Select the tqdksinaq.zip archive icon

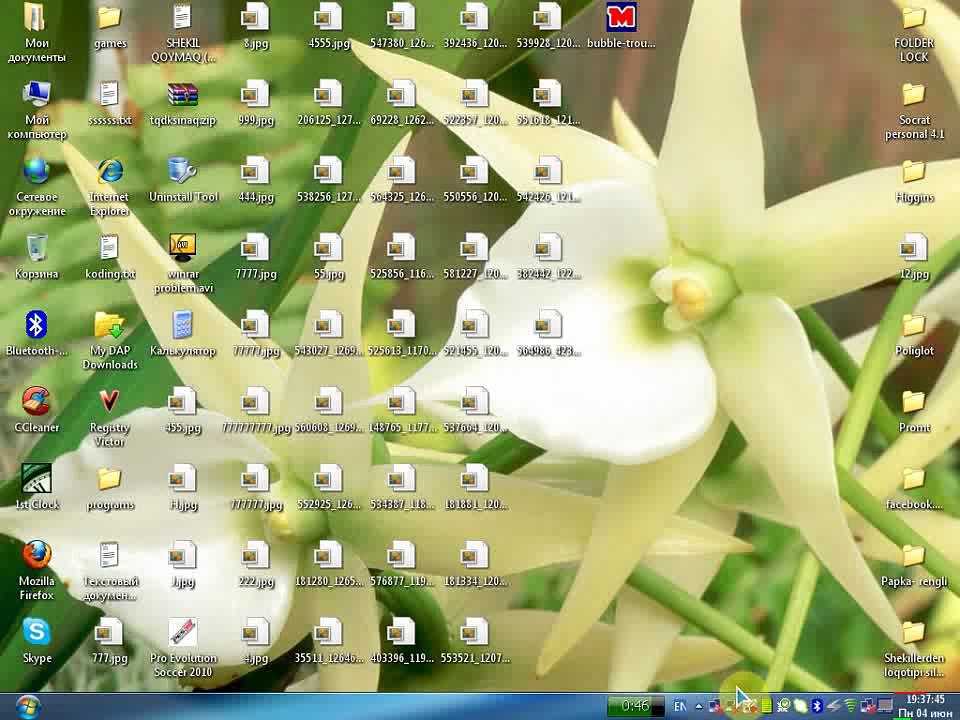[182, 94]
